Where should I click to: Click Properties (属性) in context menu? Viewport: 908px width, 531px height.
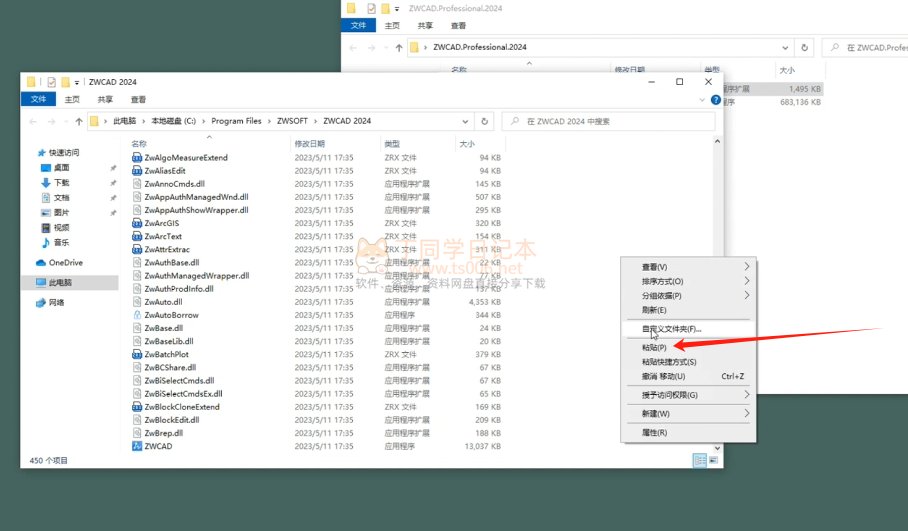point(654,432)
